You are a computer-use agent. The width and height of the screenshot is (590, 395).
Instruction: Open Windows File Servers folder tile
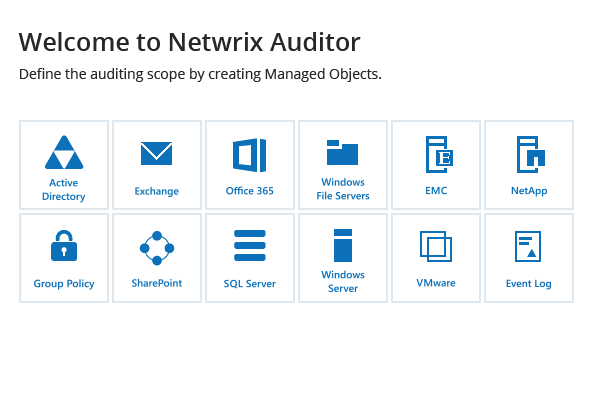click(343, 165)
